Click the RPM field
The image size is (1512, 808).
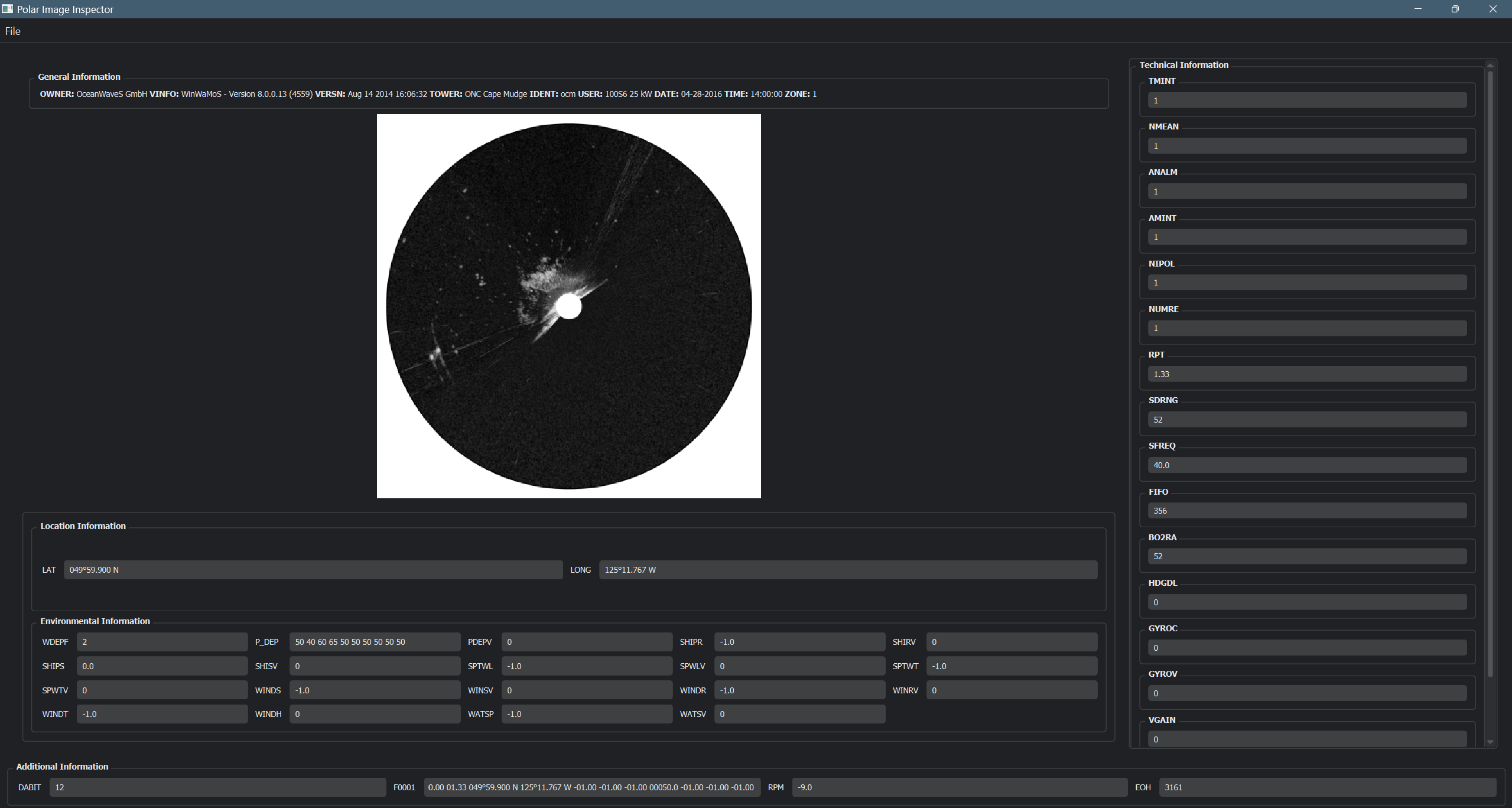tap(959, 787)
